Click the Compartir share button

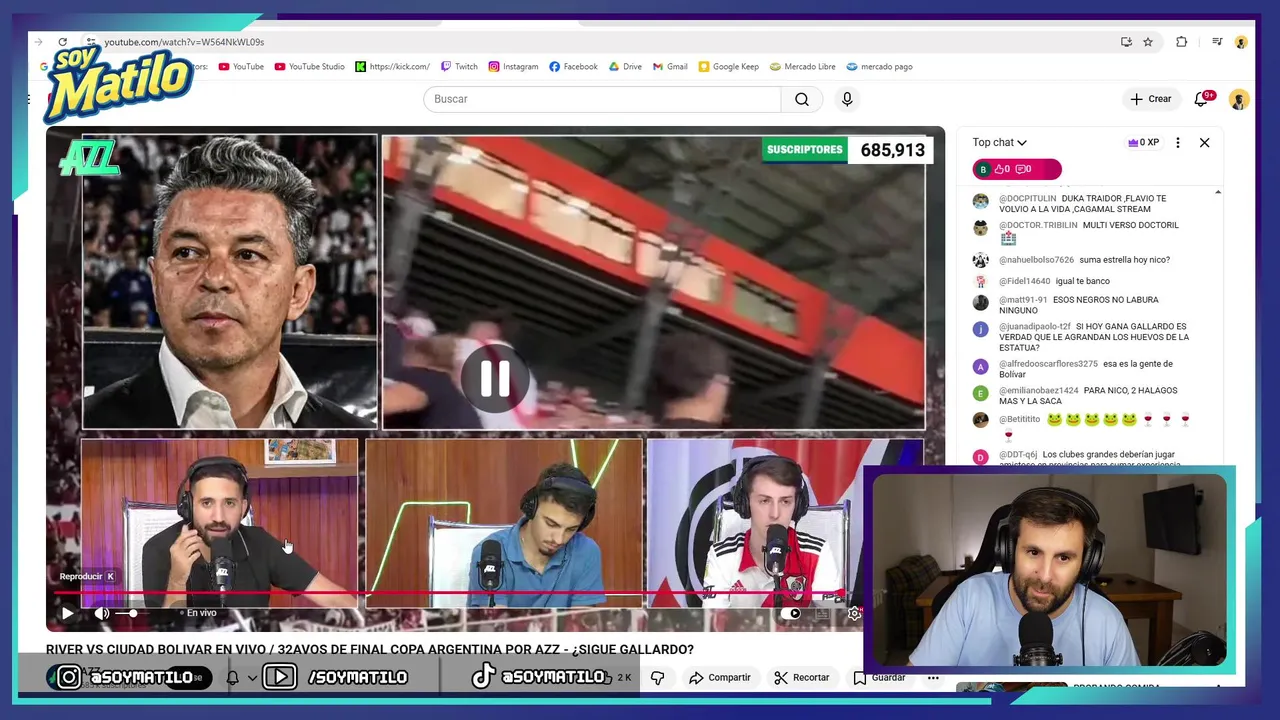[x=720, y=677]
